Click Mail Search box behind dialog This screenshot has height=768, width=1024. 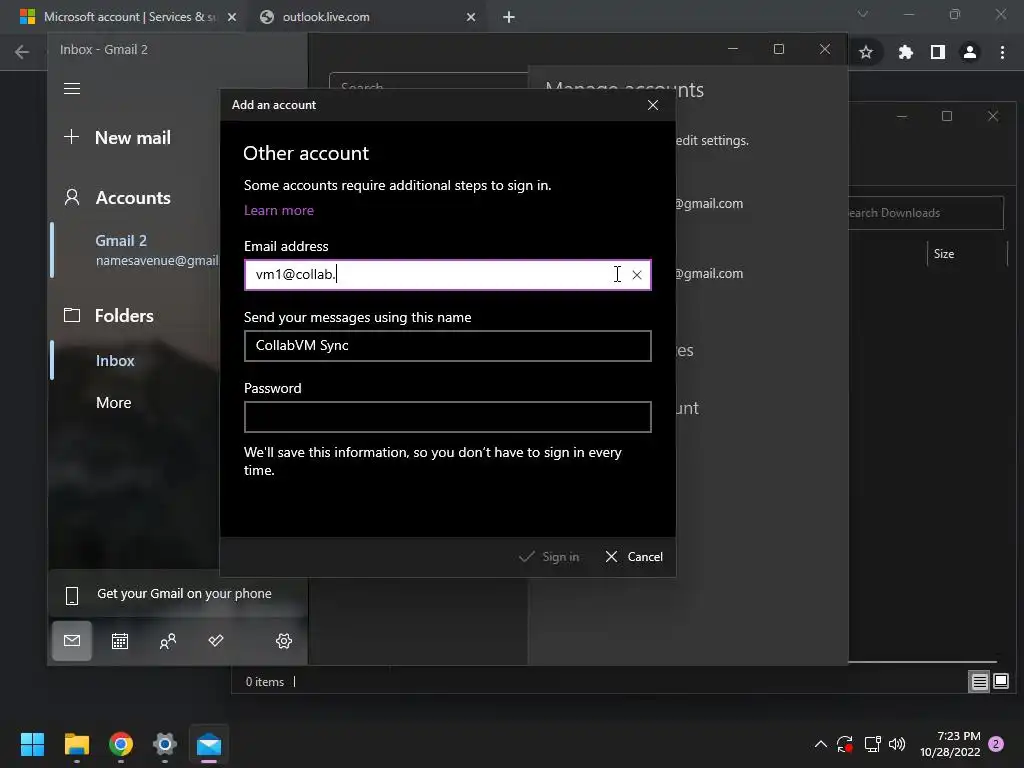(x=428, y=82)
